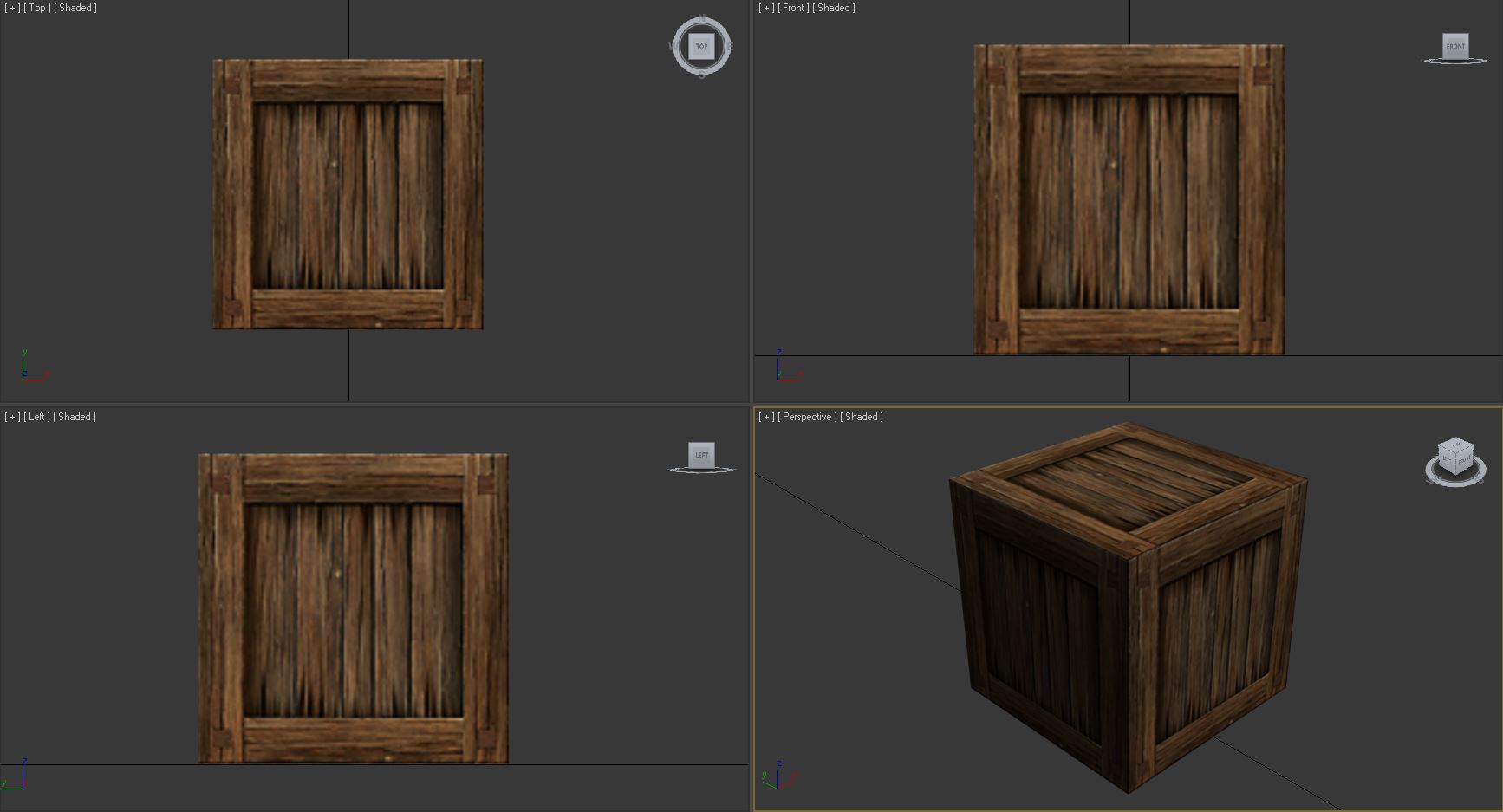
Task: Click the Front face of the Perspective ViewCube
Action: pyautogui.click(x=1465, y=459)
